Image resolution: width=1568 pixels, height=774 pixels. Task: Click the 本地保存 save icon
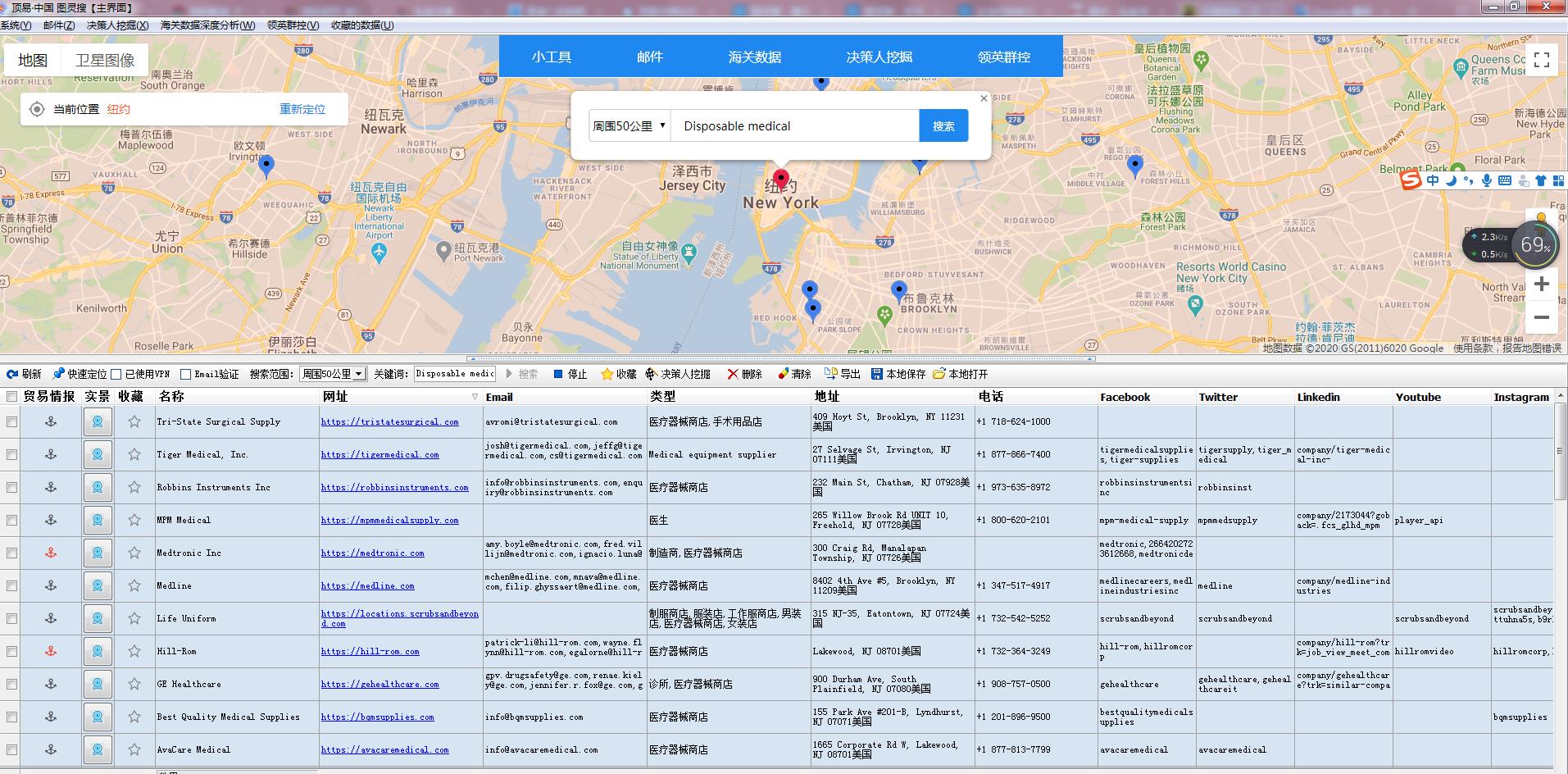point(877,374)
